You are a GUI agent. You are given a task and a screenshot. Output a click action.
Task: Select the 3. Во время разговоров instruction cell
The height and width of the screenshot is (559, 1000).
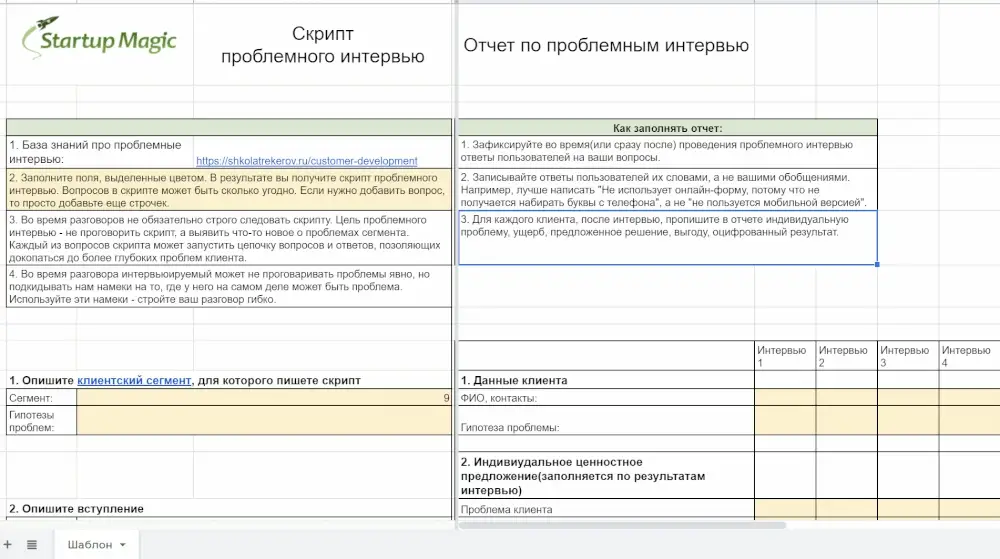pyautogui.click(x=229, y=238)
